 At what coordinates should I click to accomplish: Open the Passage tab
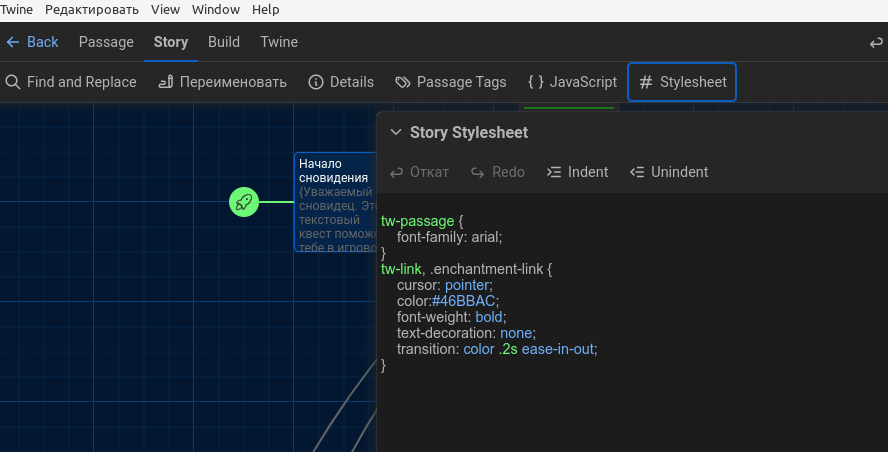coord(106,42)
